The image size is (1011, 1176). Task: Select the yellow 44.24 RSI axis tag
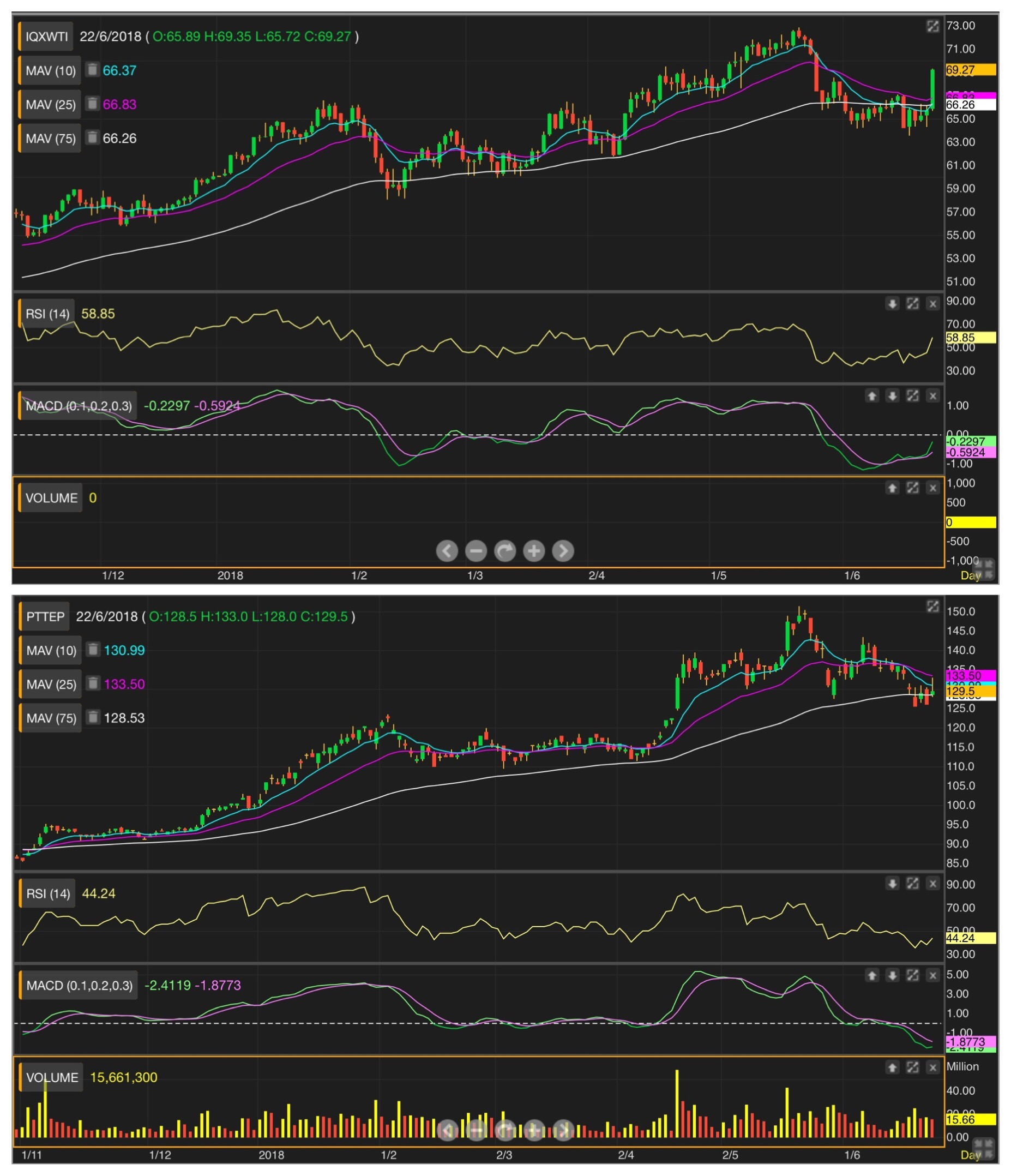coord(971,938)
